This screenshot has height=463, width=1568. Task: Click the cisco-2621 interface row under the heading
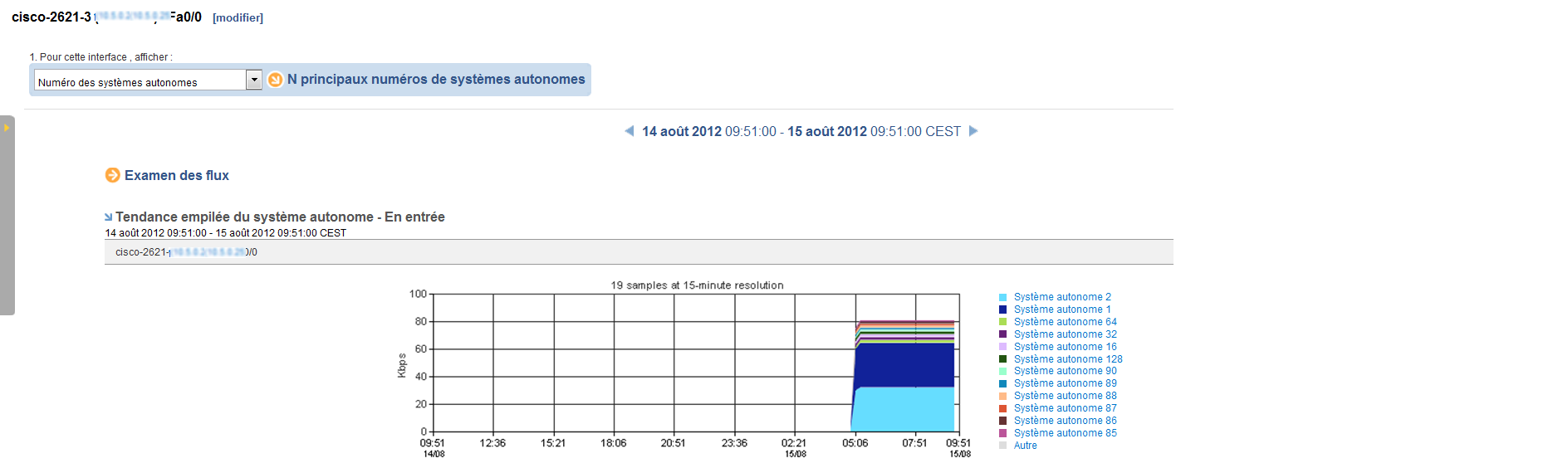coord(639,252)
